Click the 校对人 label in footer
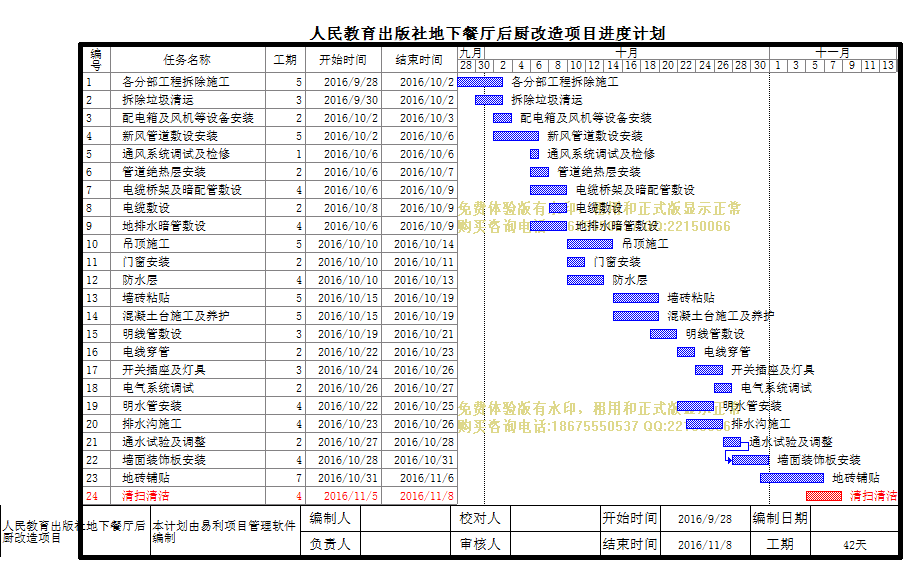 tap(480, 519)
